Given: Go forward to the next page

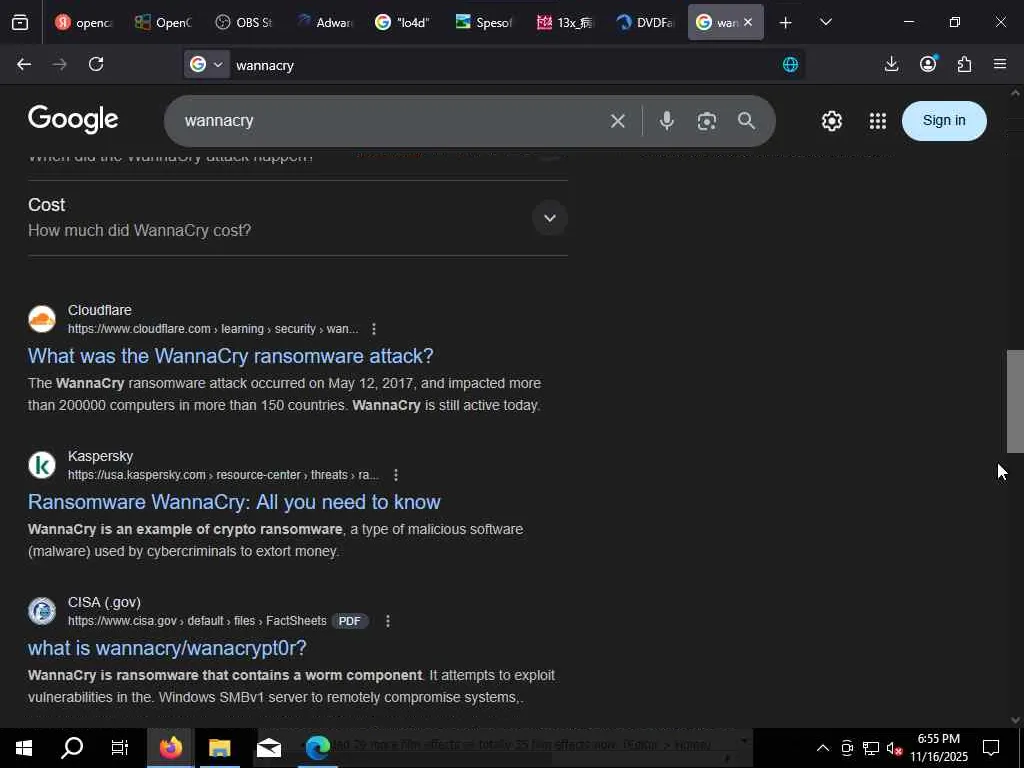Looking at the screenshot, I should click(x=59, y=64).
